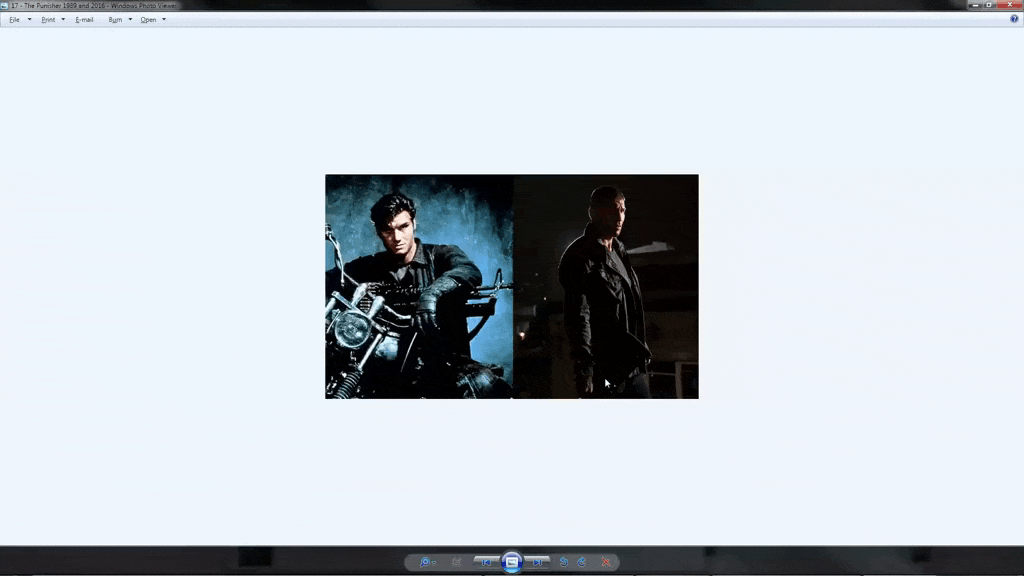Close the Windows Photo Viewer window
1024x576 pixels.
1008,5
